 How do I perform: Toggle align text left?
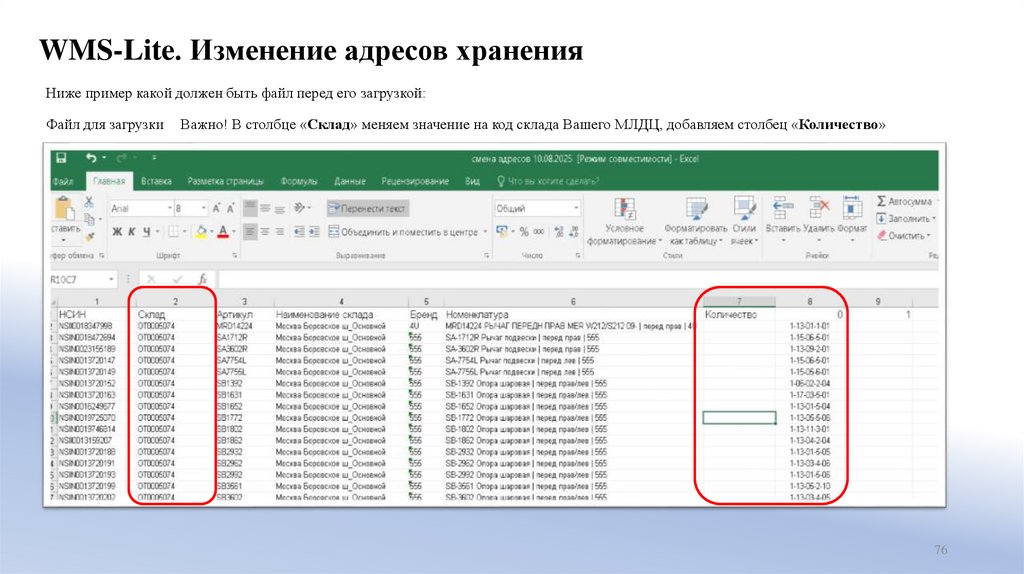250,231
